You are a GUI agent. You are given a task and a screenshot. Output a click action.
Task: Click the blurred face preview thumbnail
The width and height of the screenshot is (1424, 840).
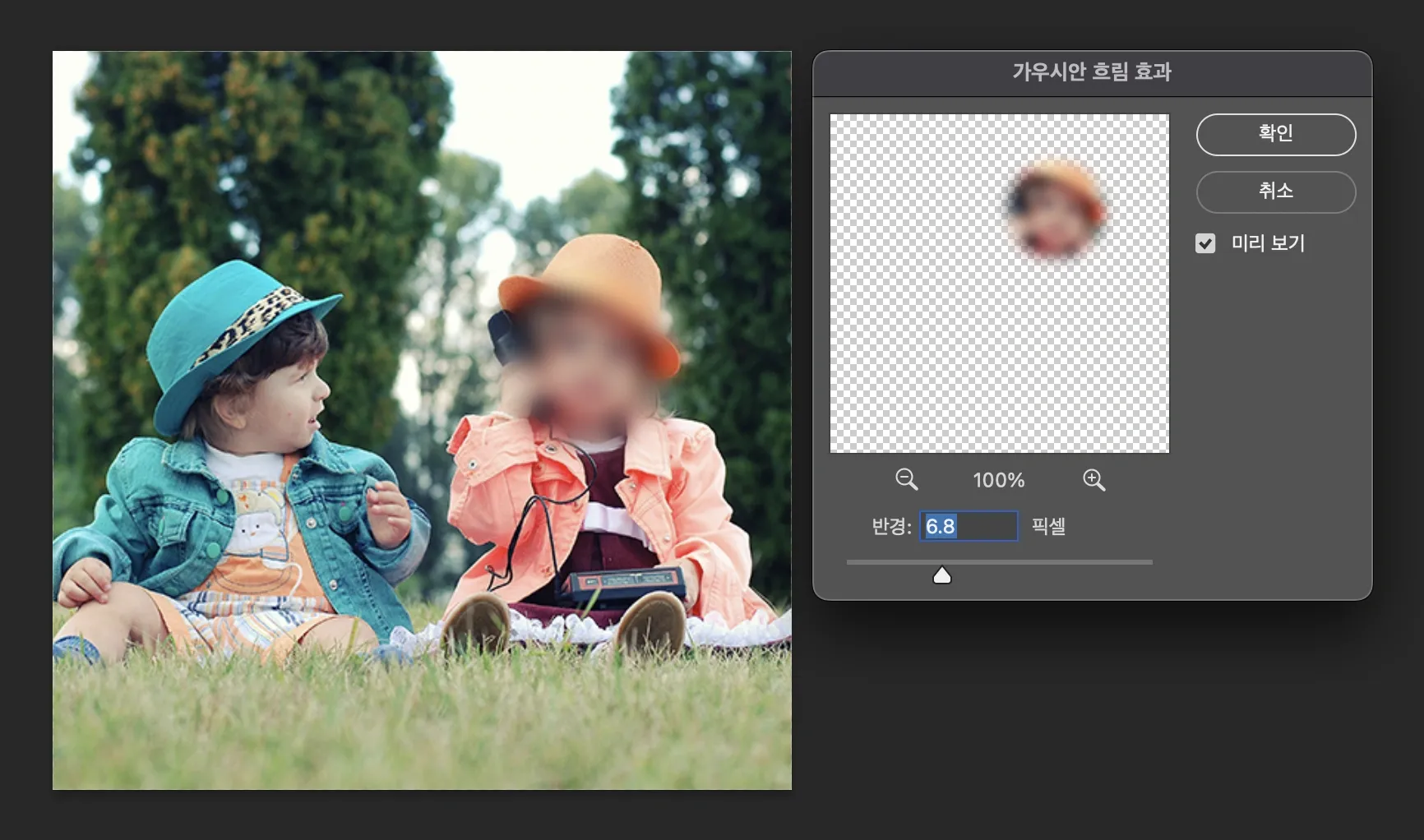(999, 284)
